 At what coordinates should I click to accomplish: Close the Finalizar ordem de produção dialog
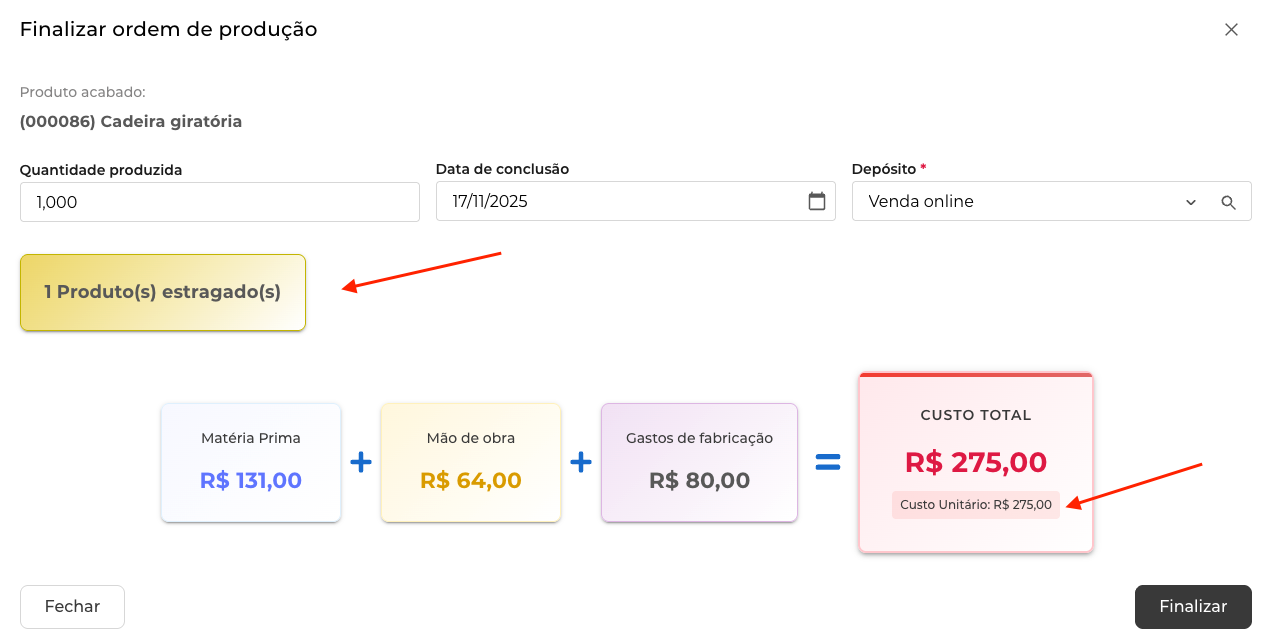point(1231,30)
